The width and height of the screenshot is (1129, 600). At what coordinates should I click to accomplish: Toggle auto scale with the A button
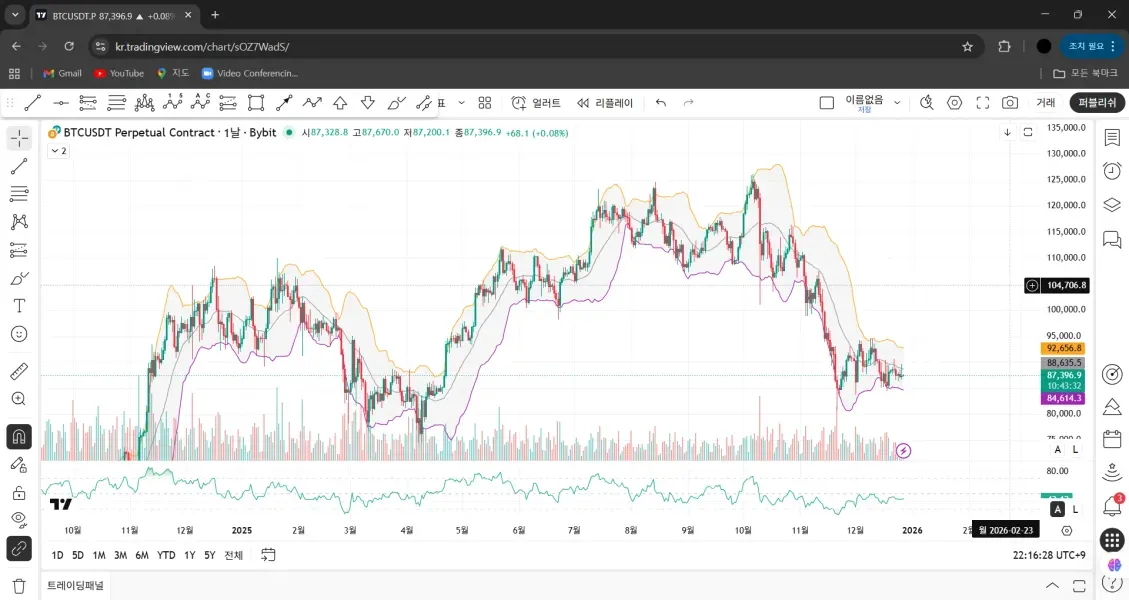coord(1058,450)
